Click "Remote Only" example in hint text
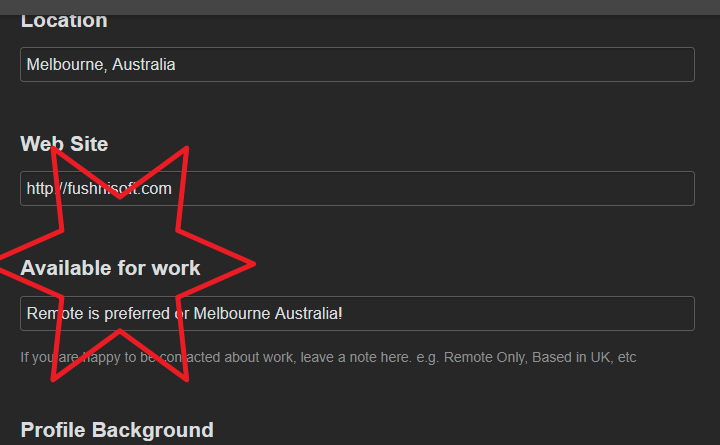 point(485,357)
